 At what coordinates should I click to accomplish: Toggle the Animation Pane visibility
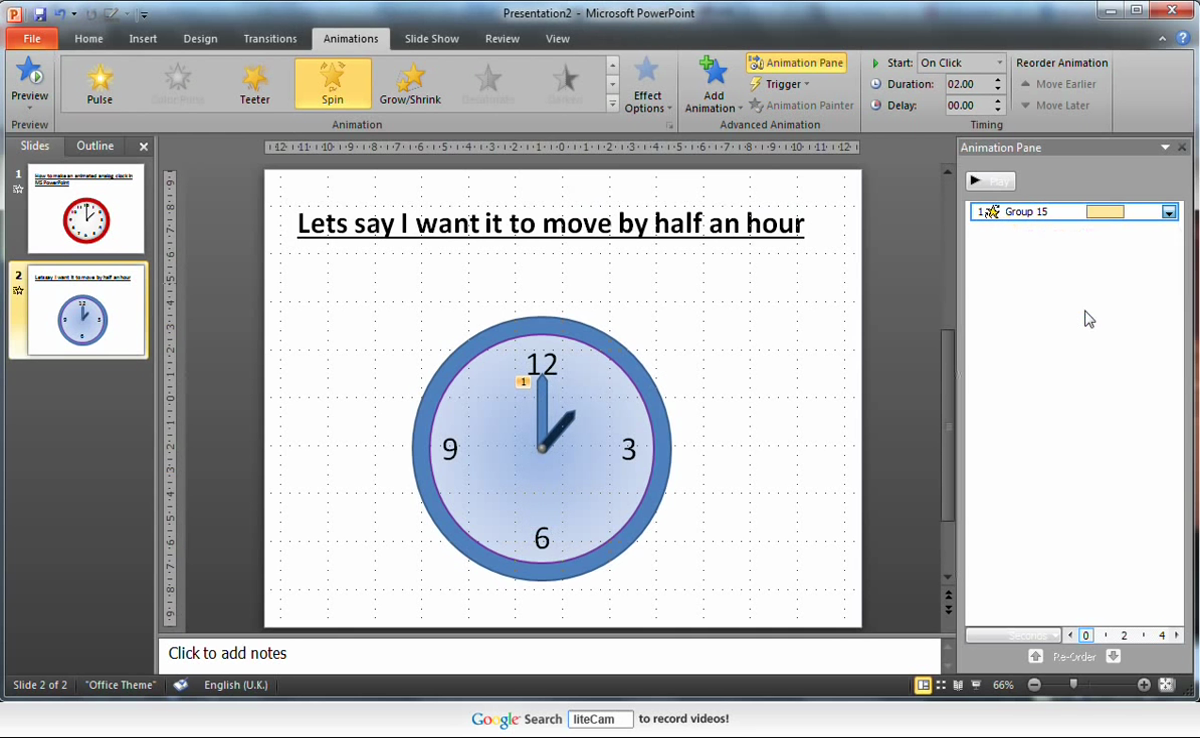pyautogui.click(x=796, y=62)
